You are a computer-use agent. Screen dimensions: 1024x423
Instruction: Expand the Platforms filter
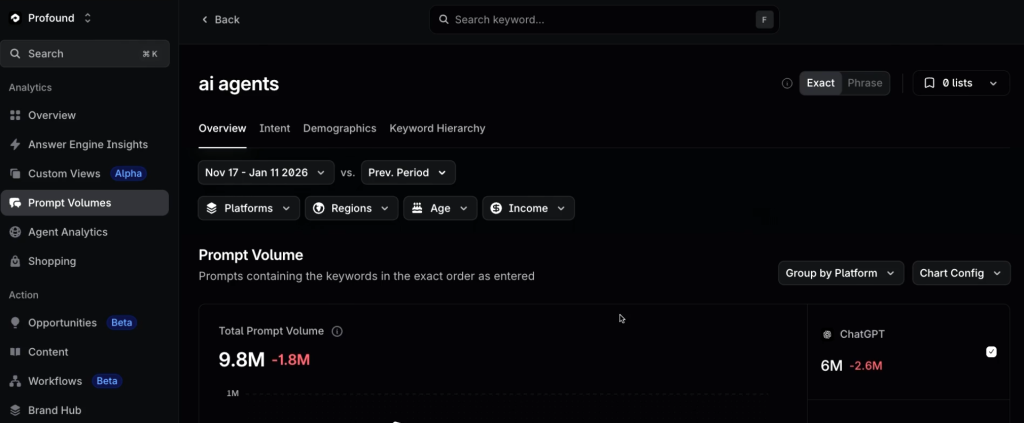point(249,208)
